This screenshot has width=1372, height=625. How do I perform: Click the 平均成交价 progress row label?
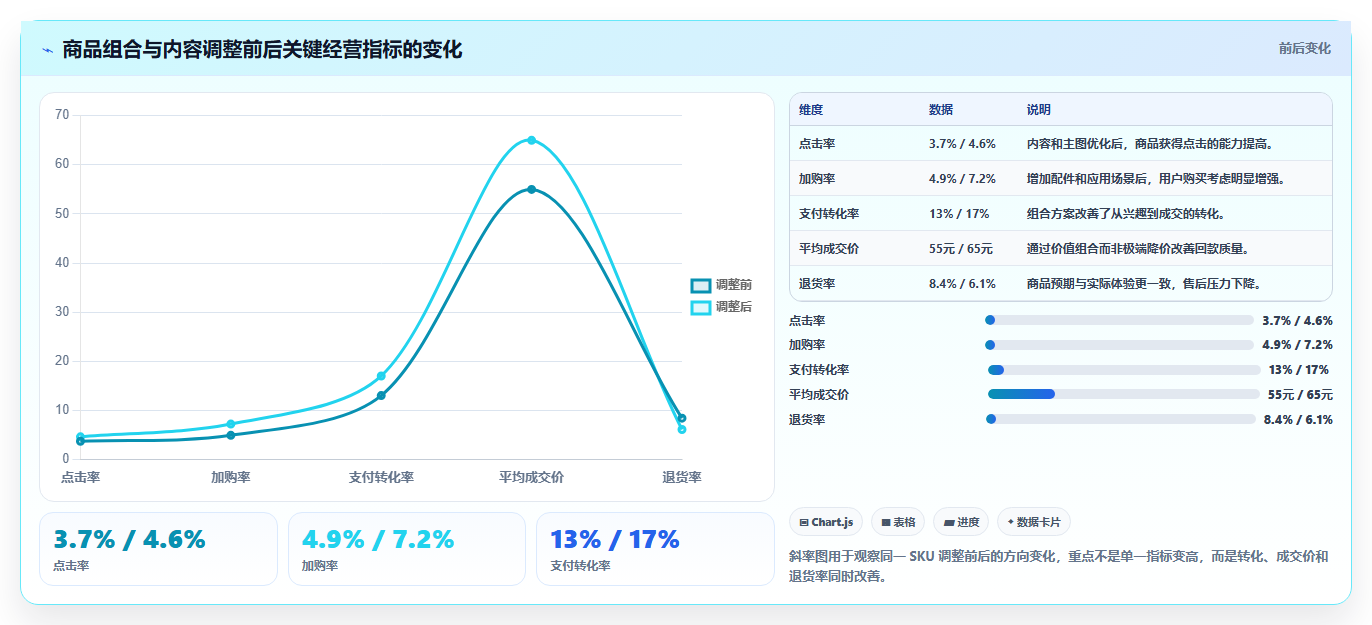coord(819,395)
